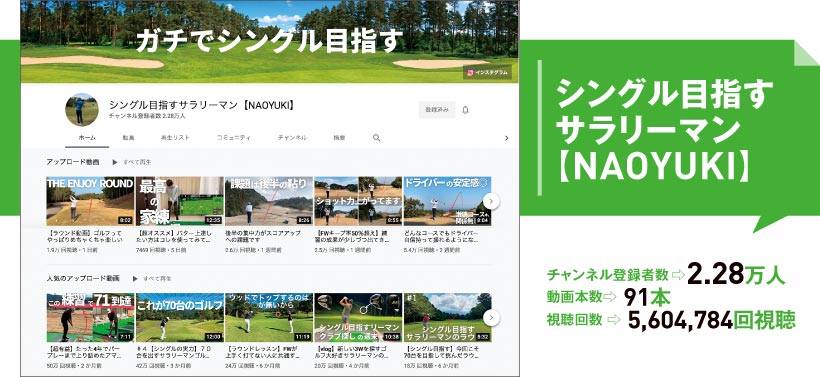The height and width of the screenshot is (377, 820).
Task: Show next popular videos with carousel arrow
Action: (491, 317)
